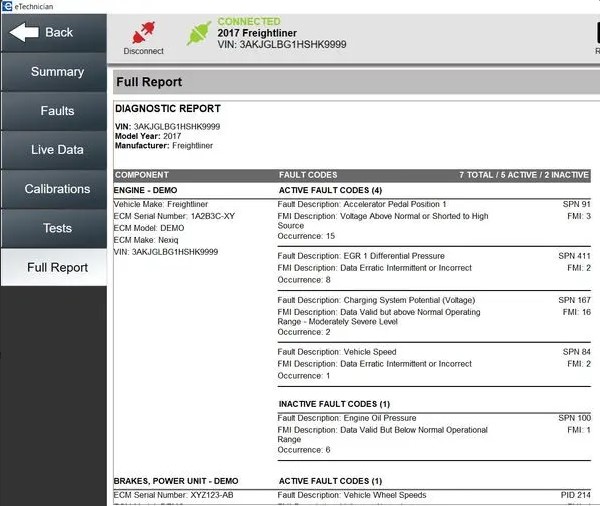
Task: Select the BRAKES, POWER UNIT - DEMO component
Action: tap(175, 481)
